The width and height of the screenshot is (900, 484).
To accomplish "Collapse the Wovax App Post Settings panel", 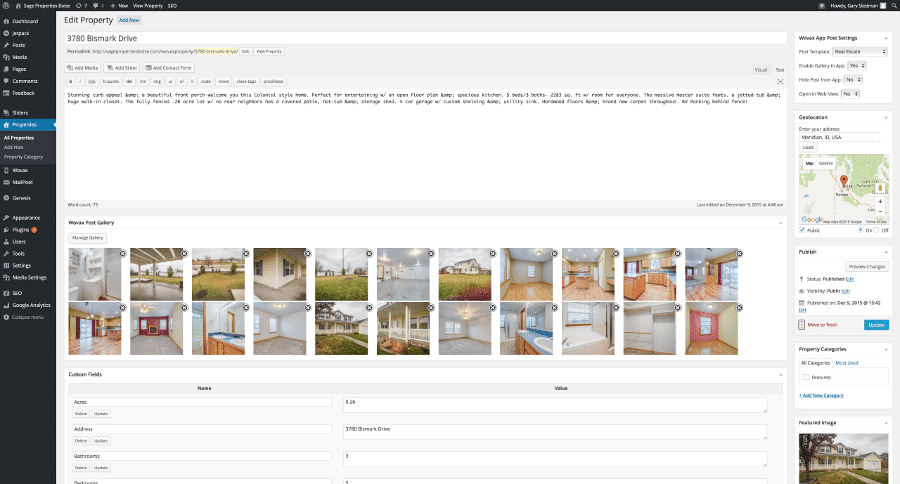I will pyautogui.click(x=886, y=38).
